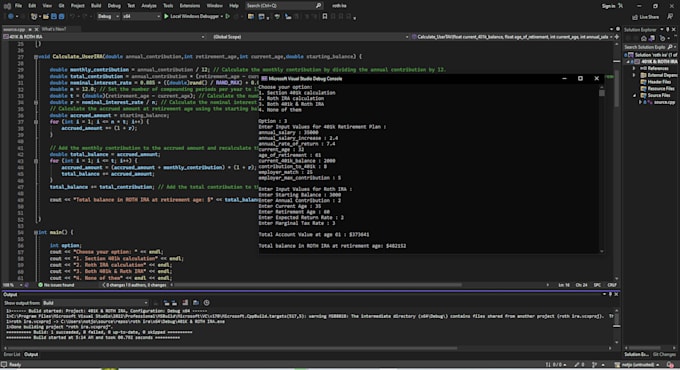
Task: Open Show output from Build dropdown
Action: coord(95,303)
